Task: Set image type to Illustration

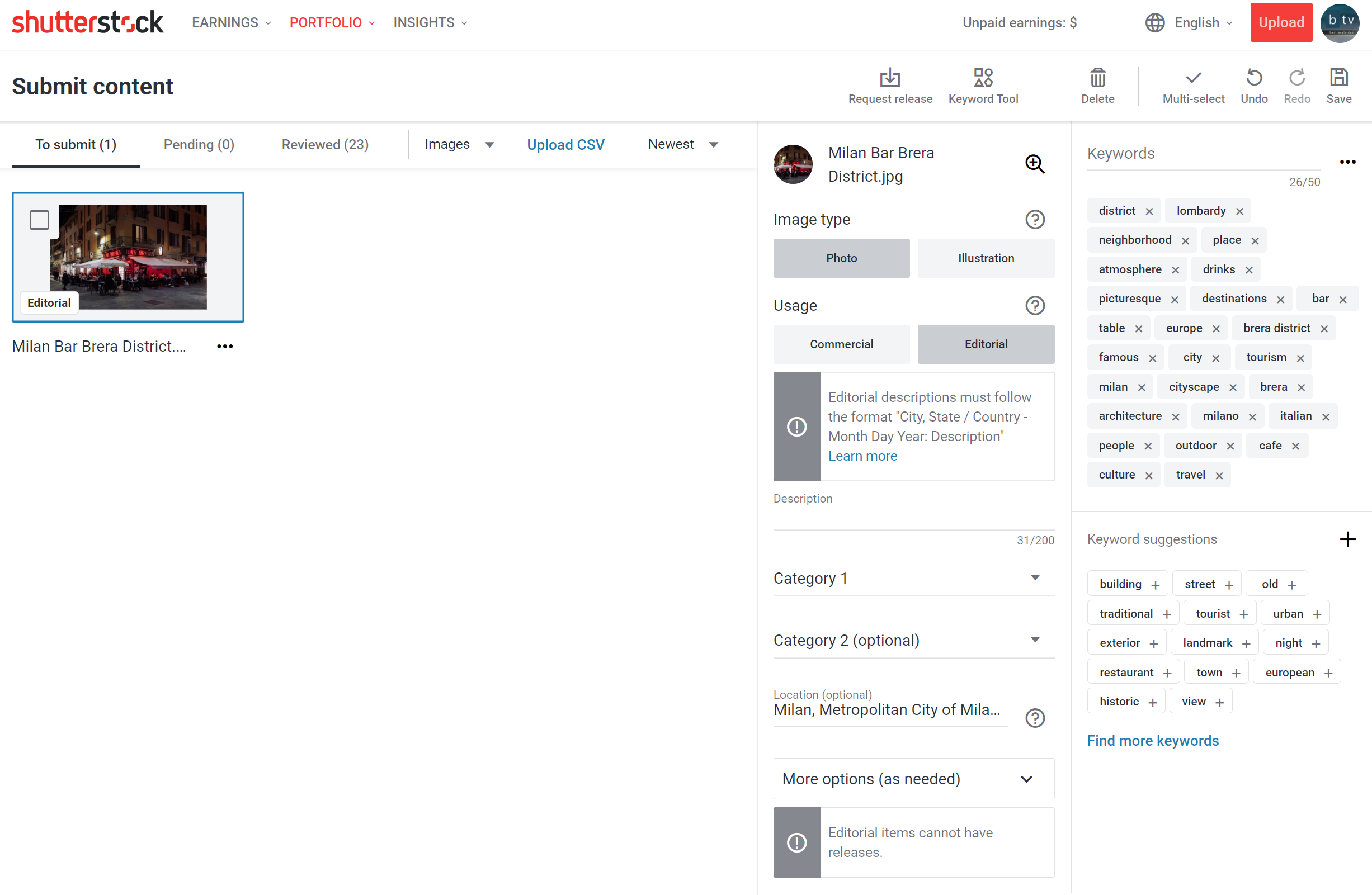Action: [x=985, y=258]
